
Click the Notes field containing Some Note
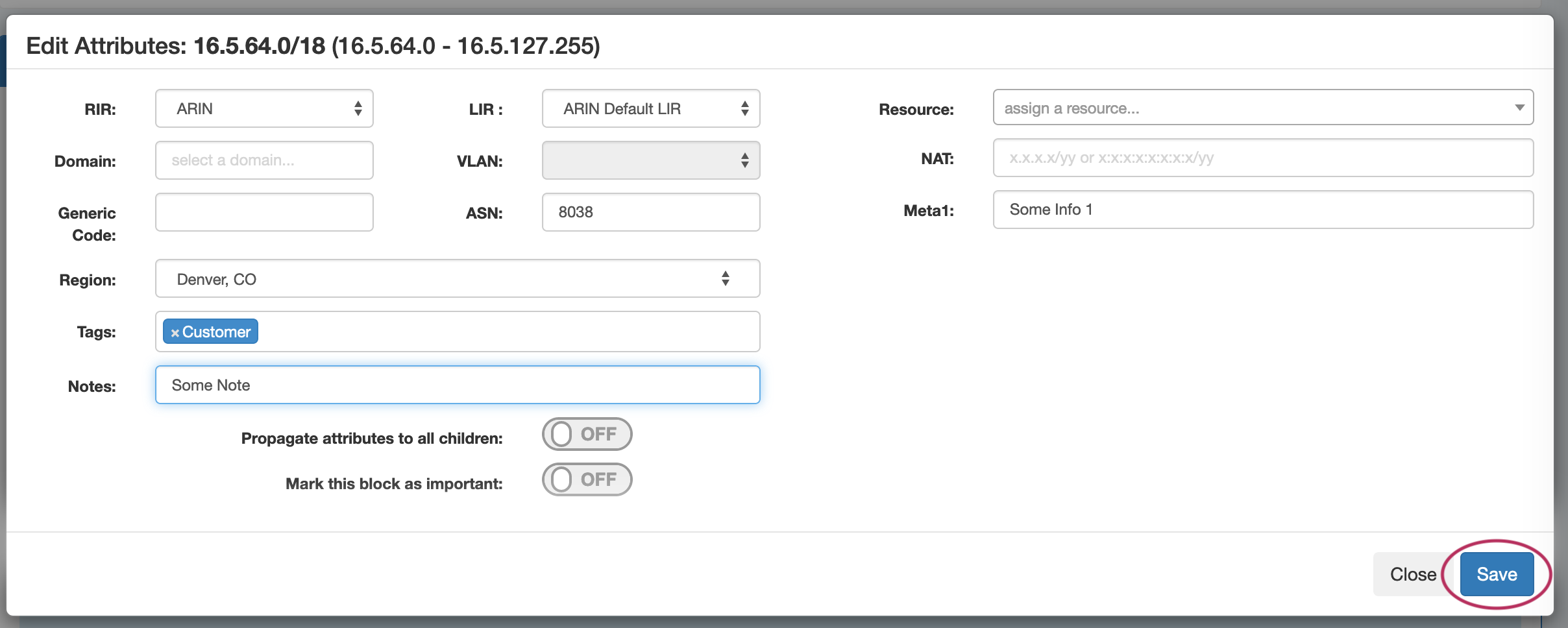[457, 385]
